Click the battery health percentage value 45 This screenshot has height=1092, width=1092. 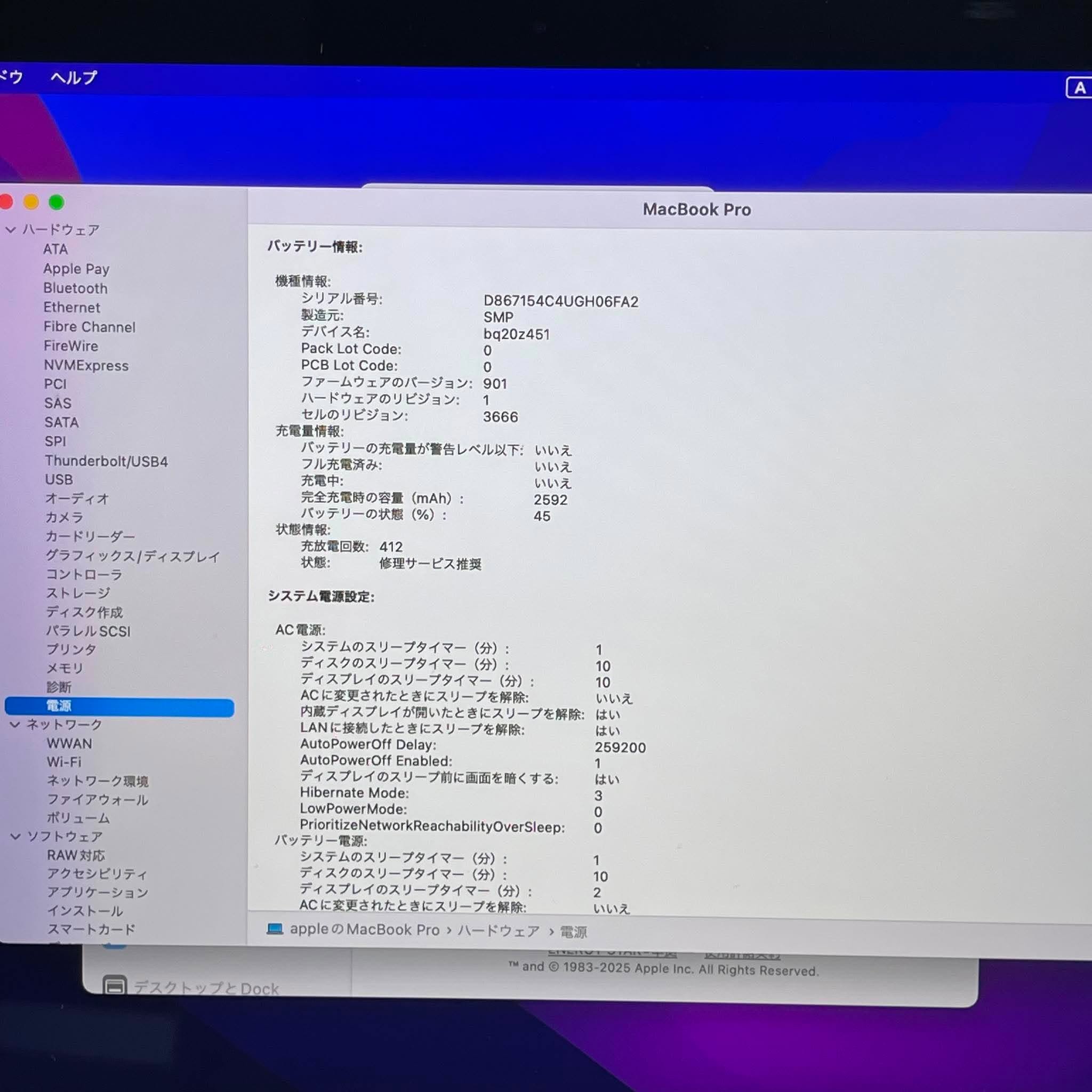(x=542, y=516)
